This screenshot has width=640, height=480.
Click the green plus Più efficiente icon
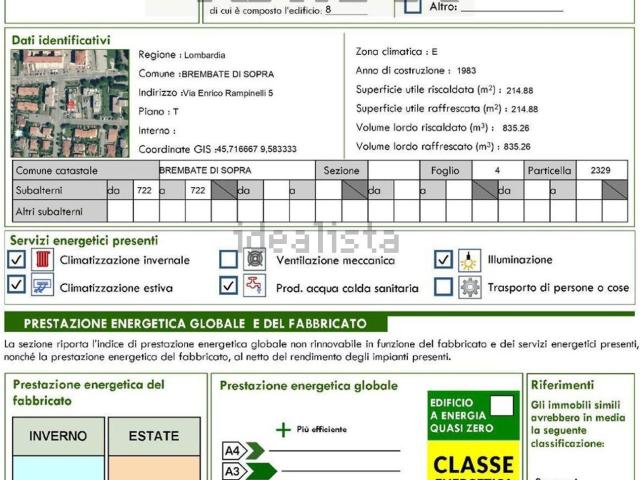[x=283, y=430]
